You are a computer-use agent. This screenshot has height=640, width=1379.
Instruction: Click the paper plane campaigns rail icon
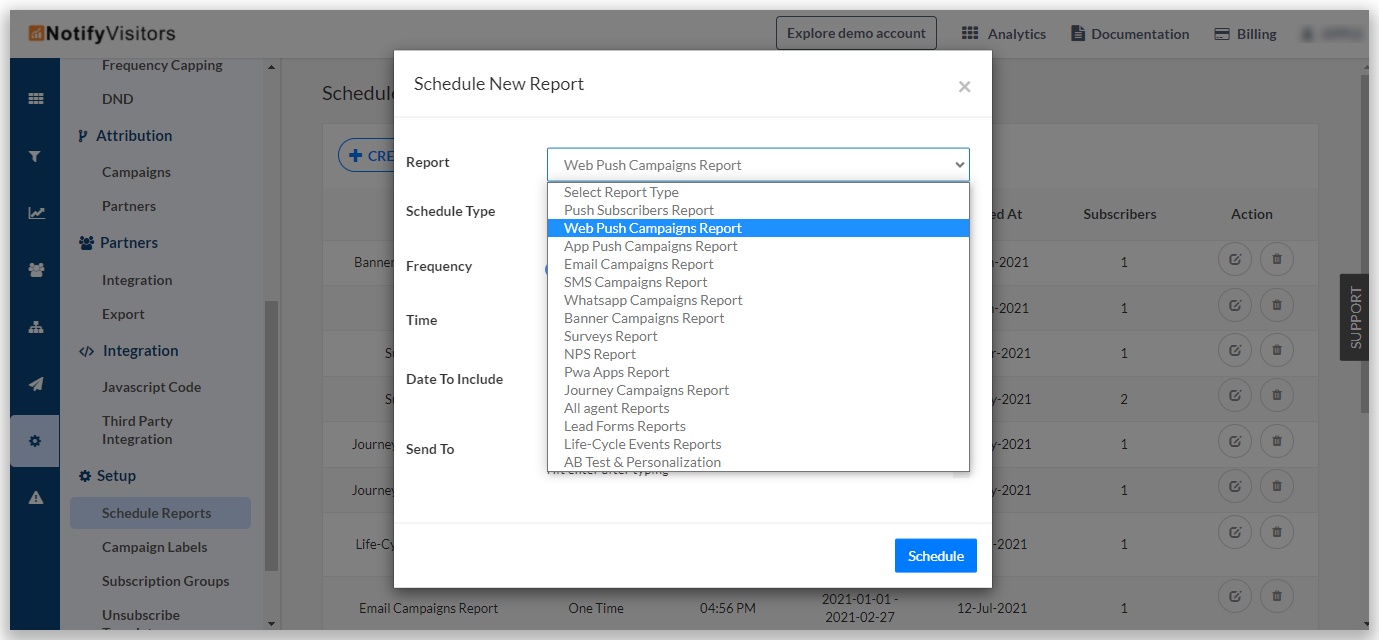click(36, 384)
